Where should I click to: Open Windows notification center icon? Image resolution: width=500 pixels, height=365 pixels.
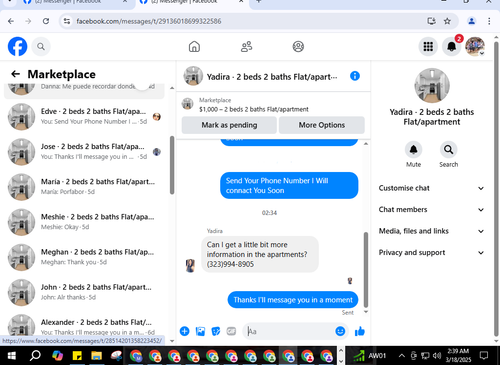click(x=484, y=355)
